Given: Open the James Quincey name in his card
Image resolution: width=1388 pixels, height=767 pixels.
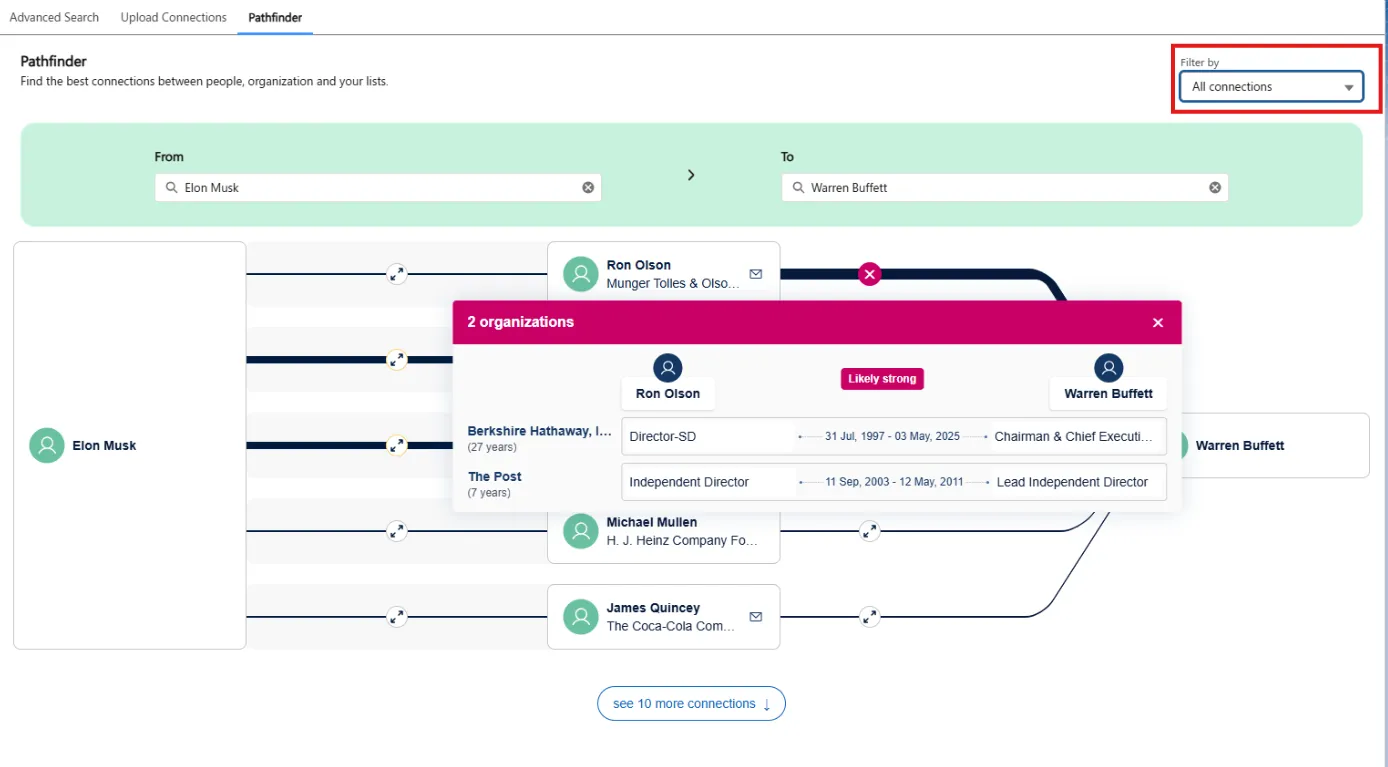Looking at the screenshot, I should (x=653, y=608).
